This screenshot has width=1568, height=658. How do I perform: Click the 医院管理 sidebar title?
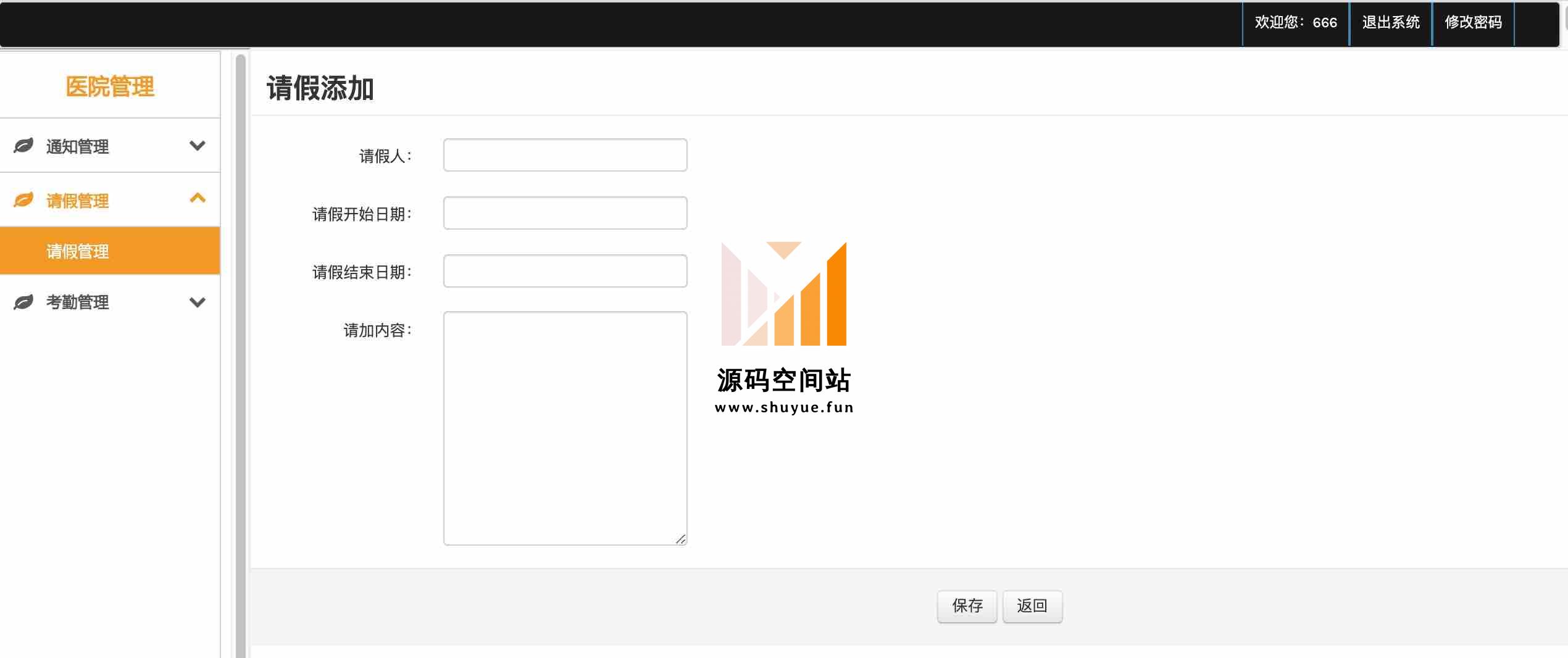110,86
